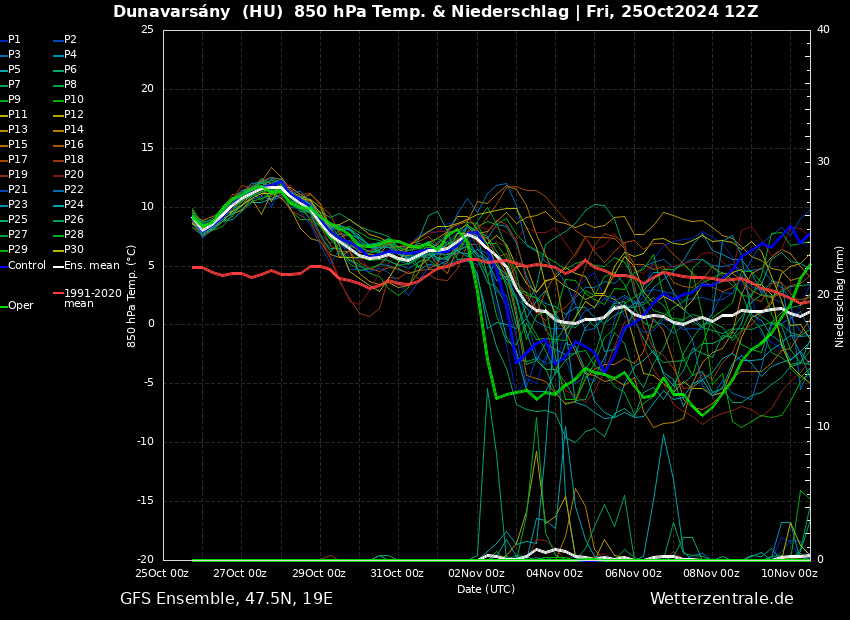Click the 06Nov 00z date tick label
This screenshot has height=620, width=850.
(x=633, y=574)
